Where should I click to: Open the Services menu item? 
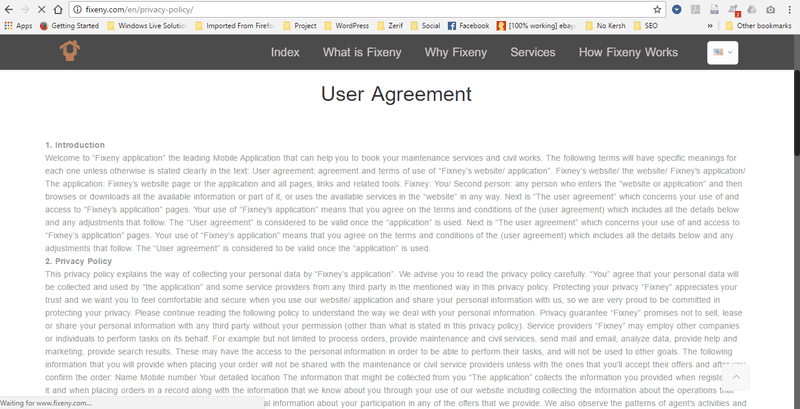(x=532, y=52)
